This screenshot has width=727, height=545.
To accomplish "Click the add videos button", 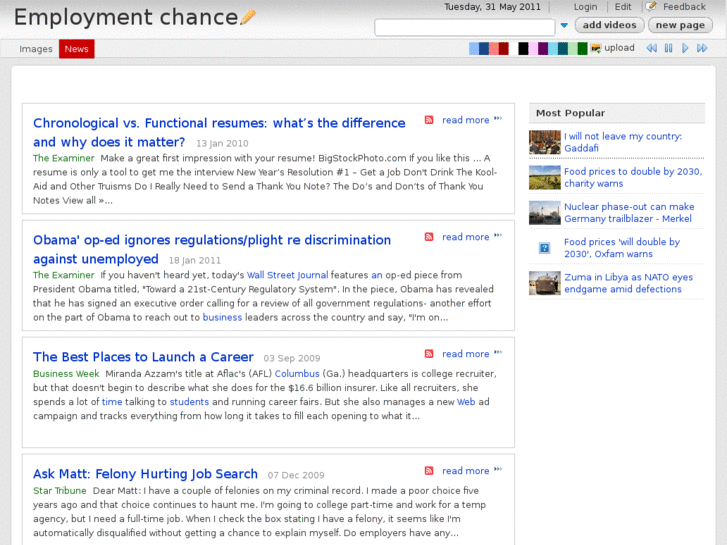I will (x=609, y=25).
